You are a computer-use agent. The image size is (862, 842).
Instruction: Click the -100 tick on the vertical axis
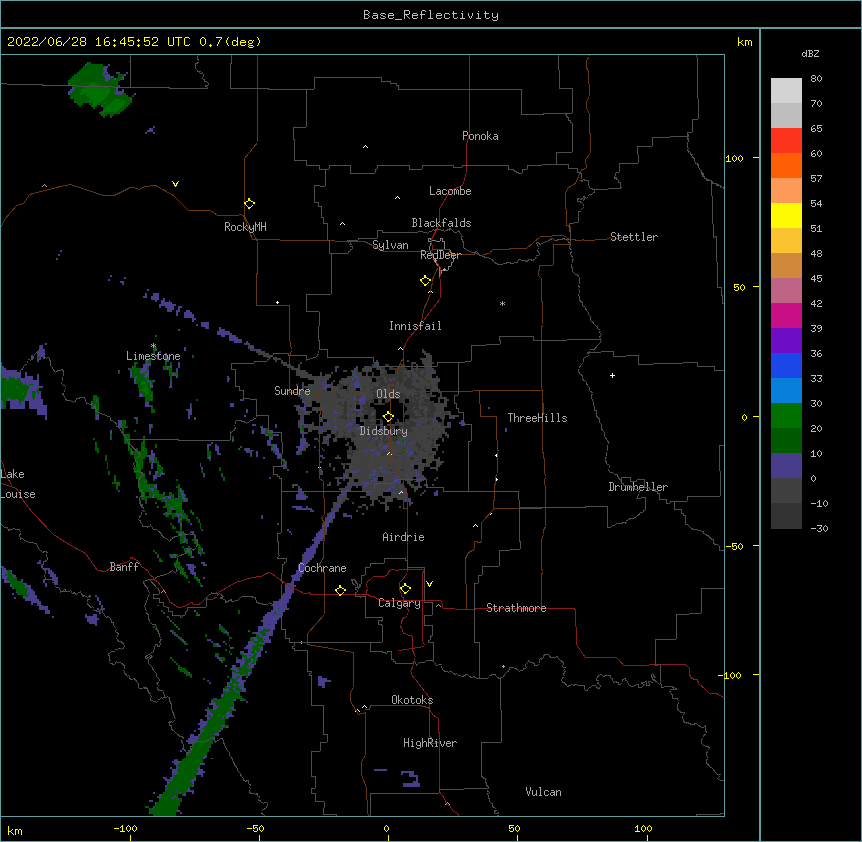(730, 675)
